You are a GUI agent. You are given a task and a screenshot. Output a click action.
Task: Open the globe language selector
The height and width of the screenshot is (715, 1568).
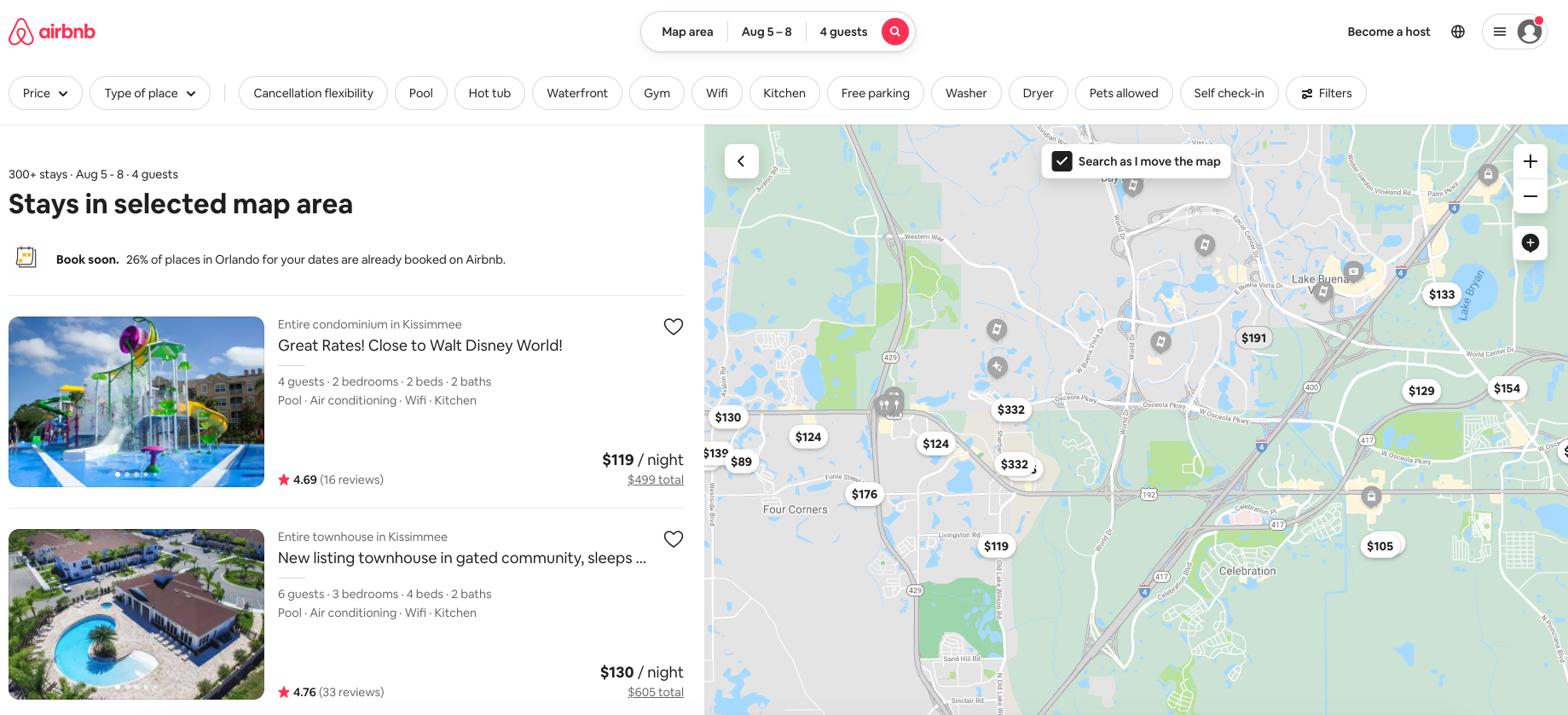click(x=1458, y=32)
